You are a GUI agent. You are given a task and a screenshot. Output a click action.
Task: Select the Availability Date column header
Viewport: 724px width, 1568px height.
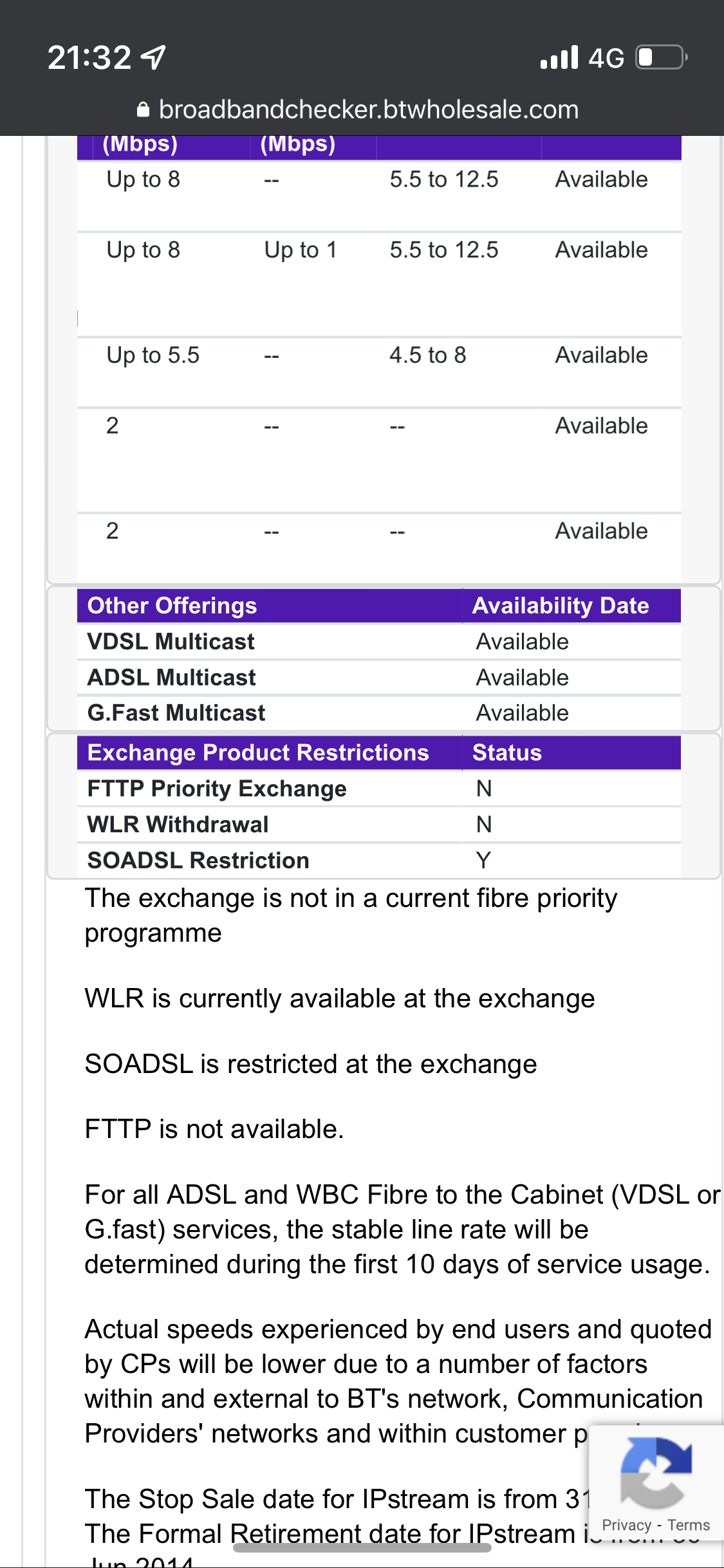[561, 606]
